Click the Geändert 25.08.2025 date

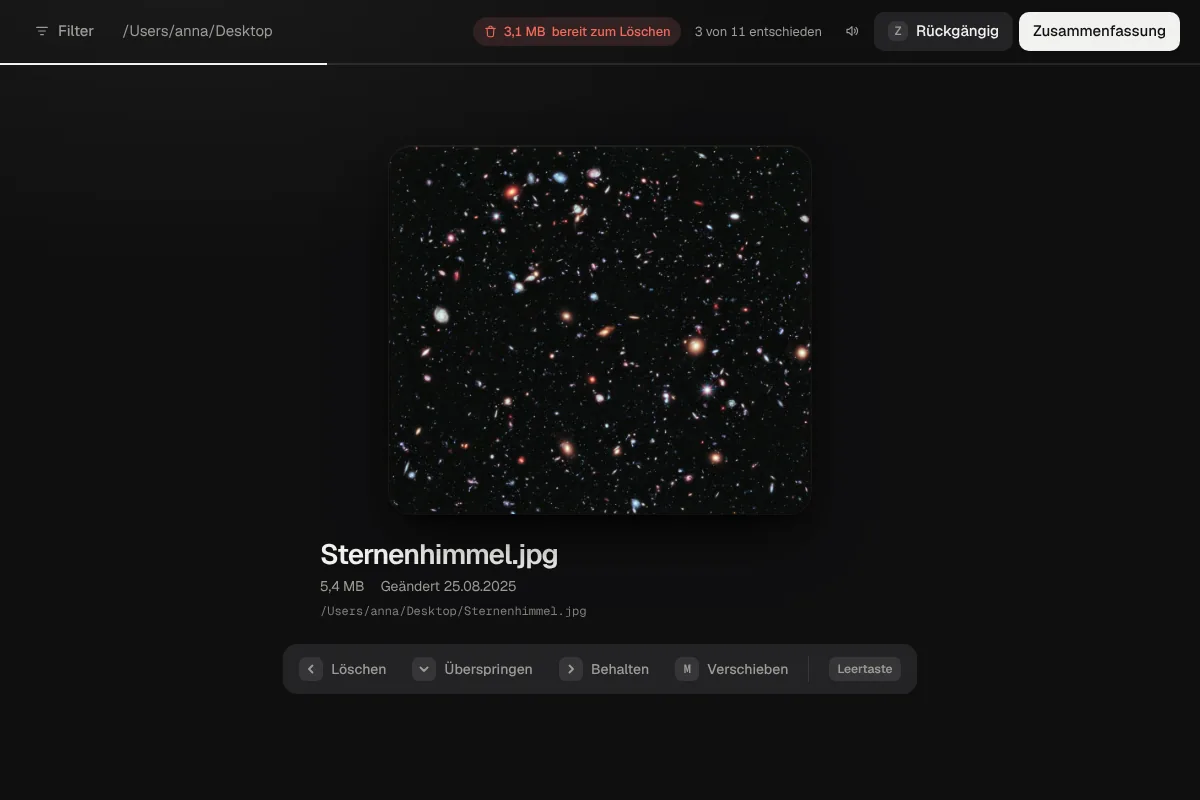pos(448,586)
